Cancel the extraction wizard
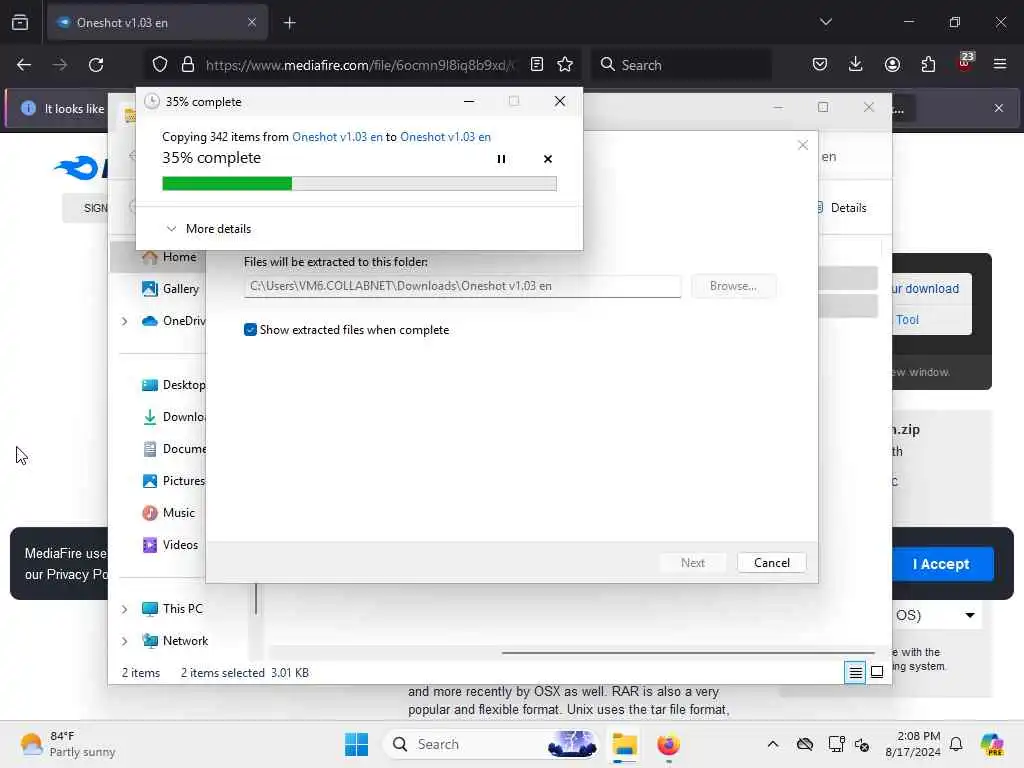 (x=771, y=562)
